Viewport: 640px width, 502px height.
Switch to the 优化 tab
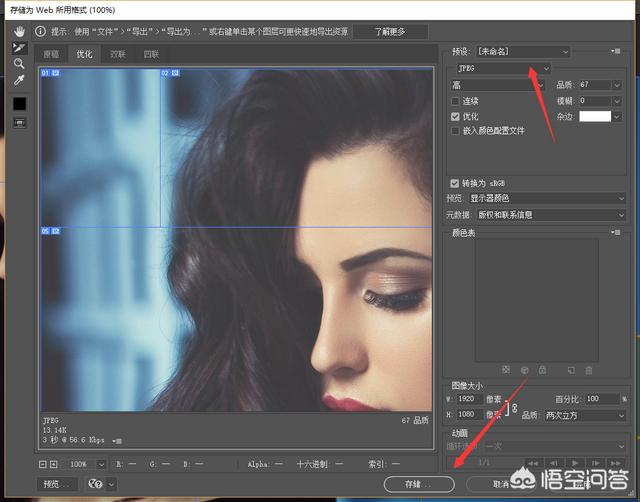click(84, 54)
